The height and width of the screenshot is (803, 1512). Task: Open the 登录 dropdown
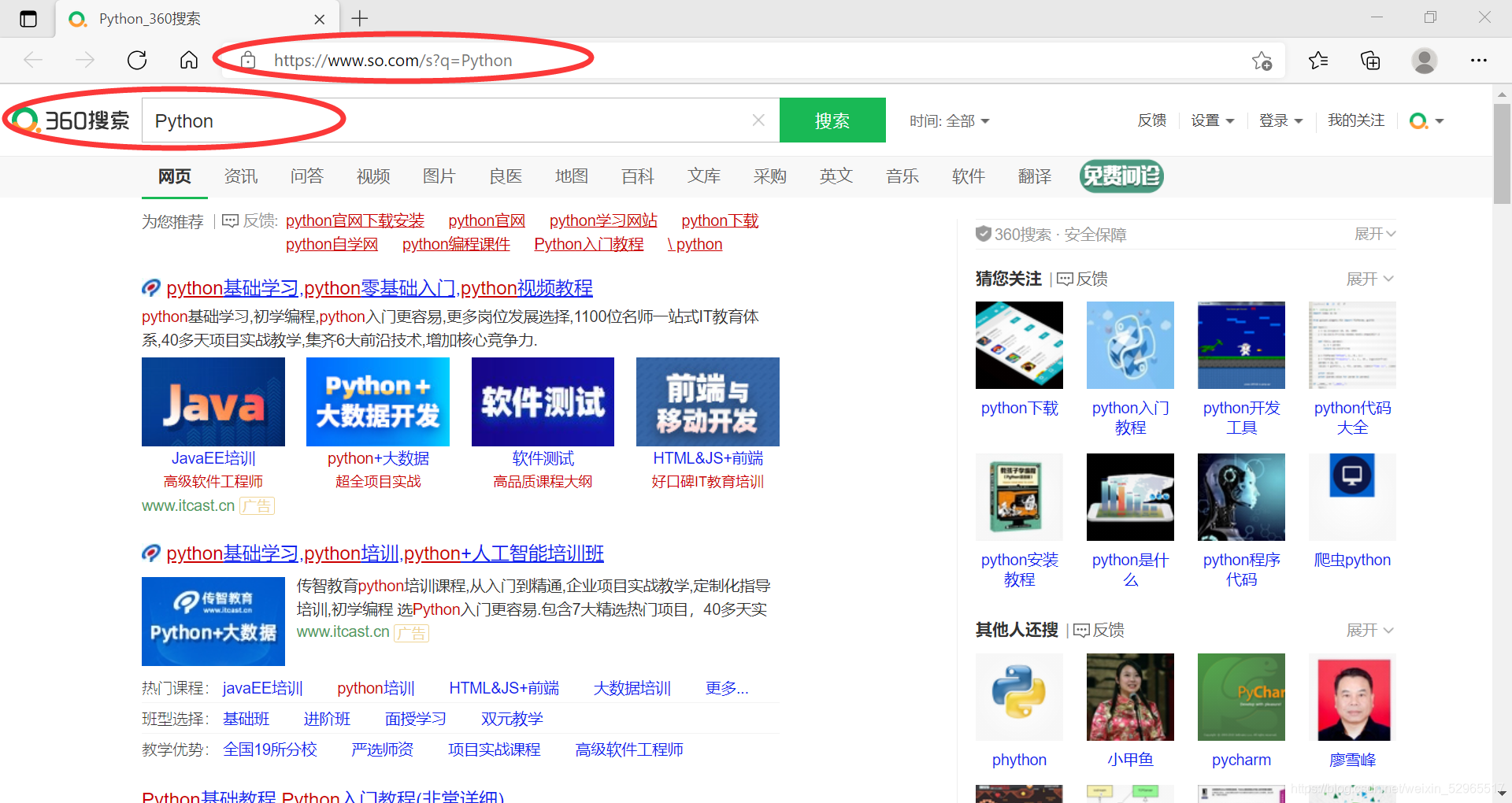pos(1281,120)
